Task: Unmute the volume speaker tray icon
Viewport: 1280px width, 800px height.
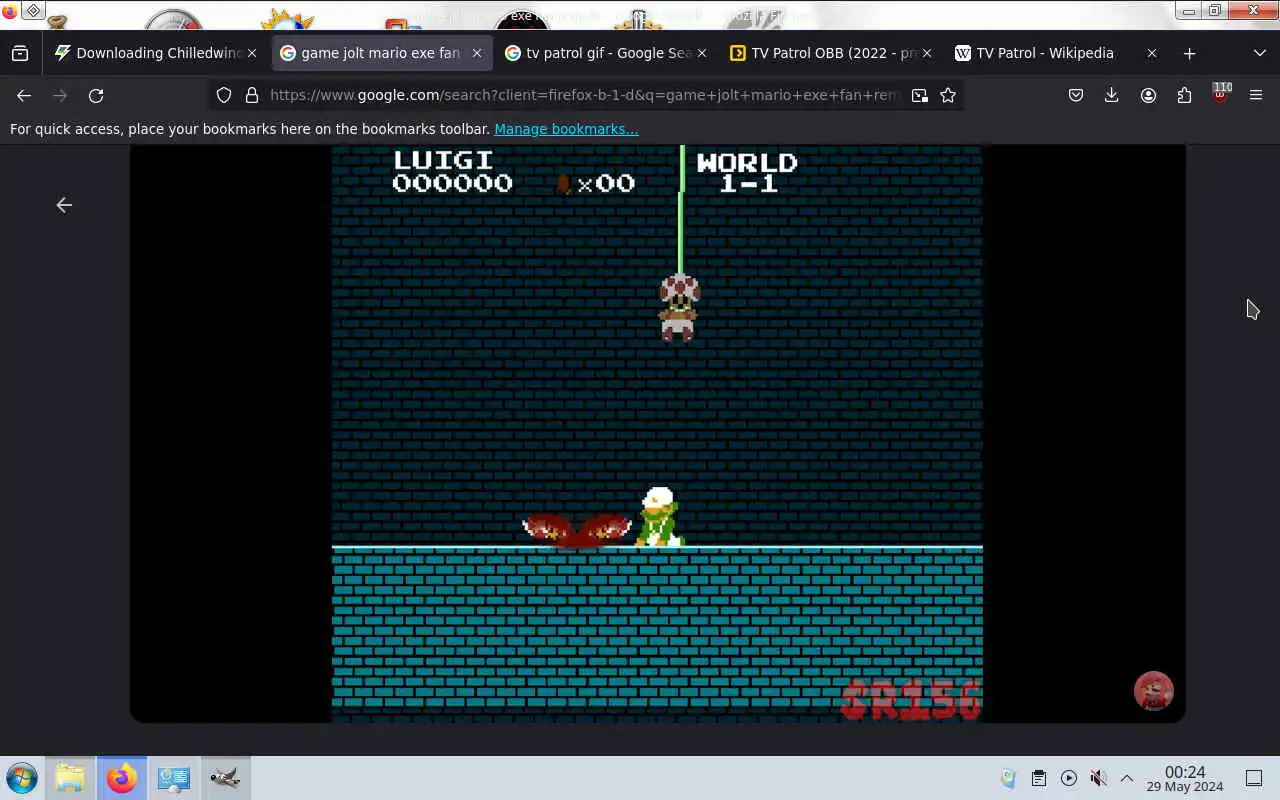Action: pos(1098,778)
